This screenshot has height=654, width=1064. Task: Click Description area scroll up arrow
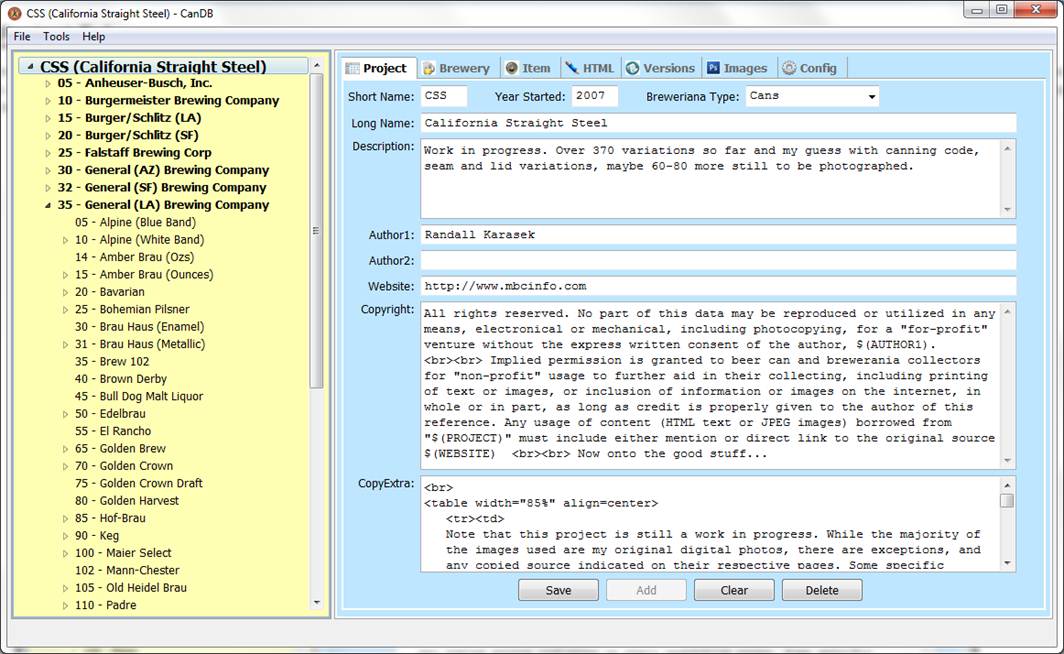tap(1008, 149)
